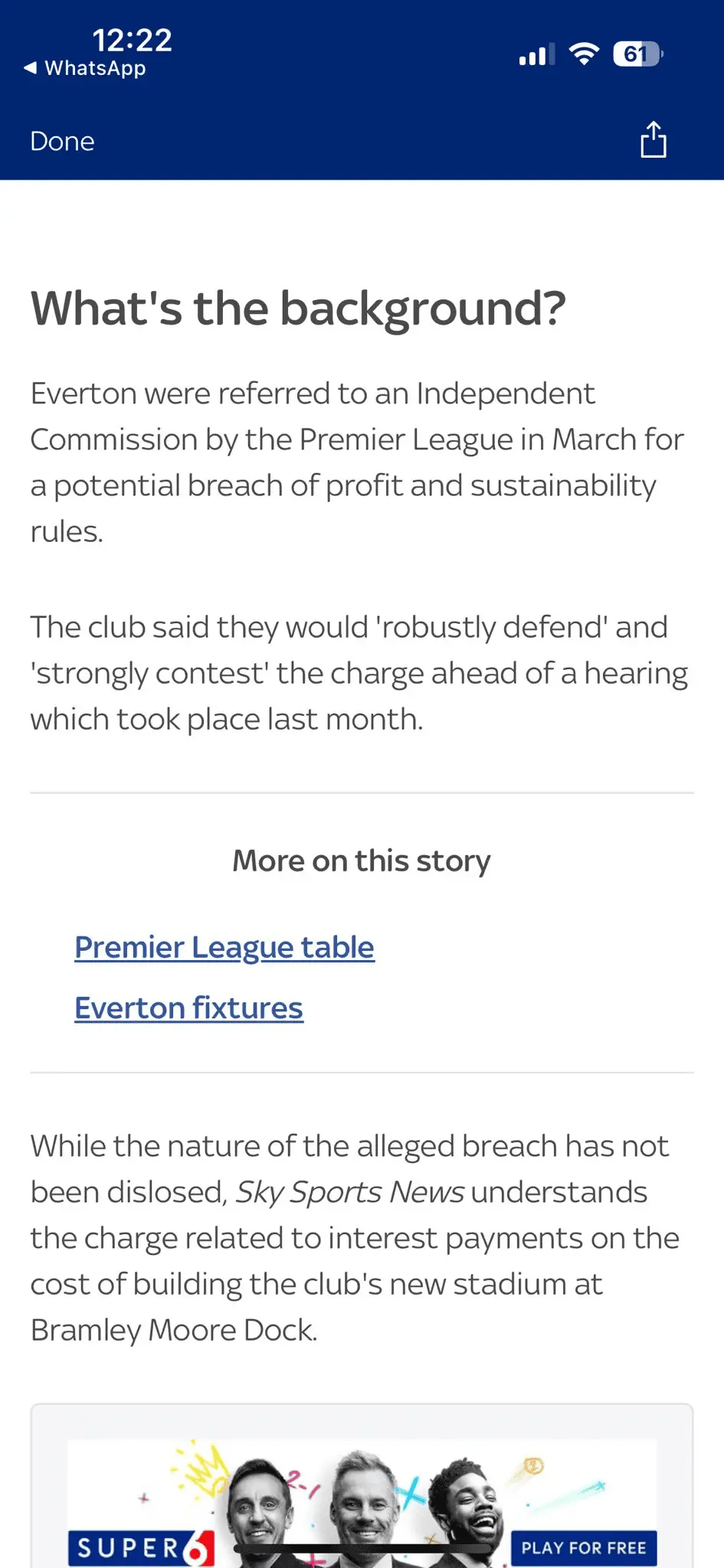Tap the 12:22 clock display
Image resolution: width=724 pixels, height=1568 pixels.
point(132,40)
